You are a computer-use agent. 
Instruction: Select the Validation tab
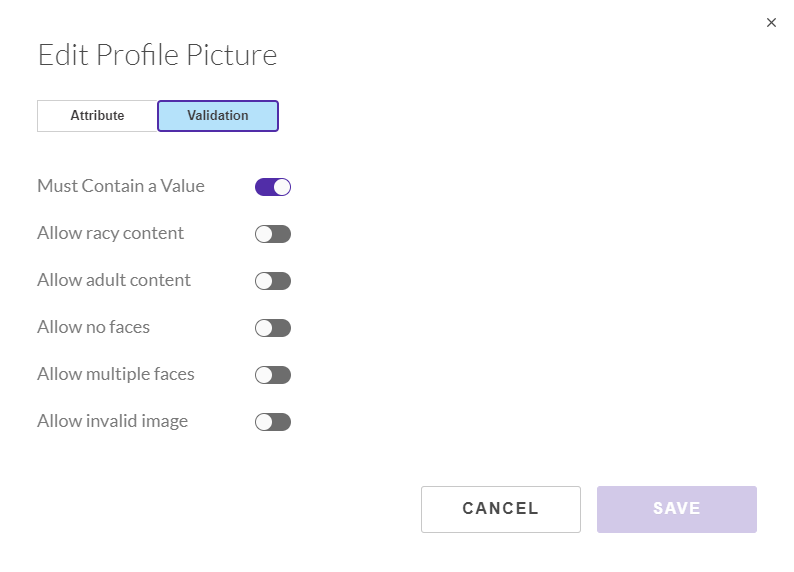(218, 116)
